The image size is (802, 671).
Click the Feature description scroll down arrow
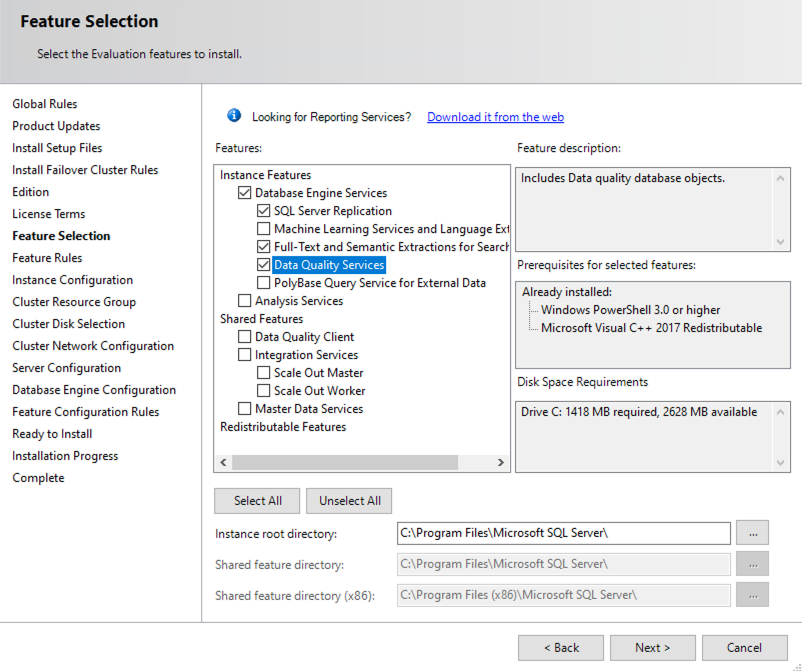coord(780,241)
